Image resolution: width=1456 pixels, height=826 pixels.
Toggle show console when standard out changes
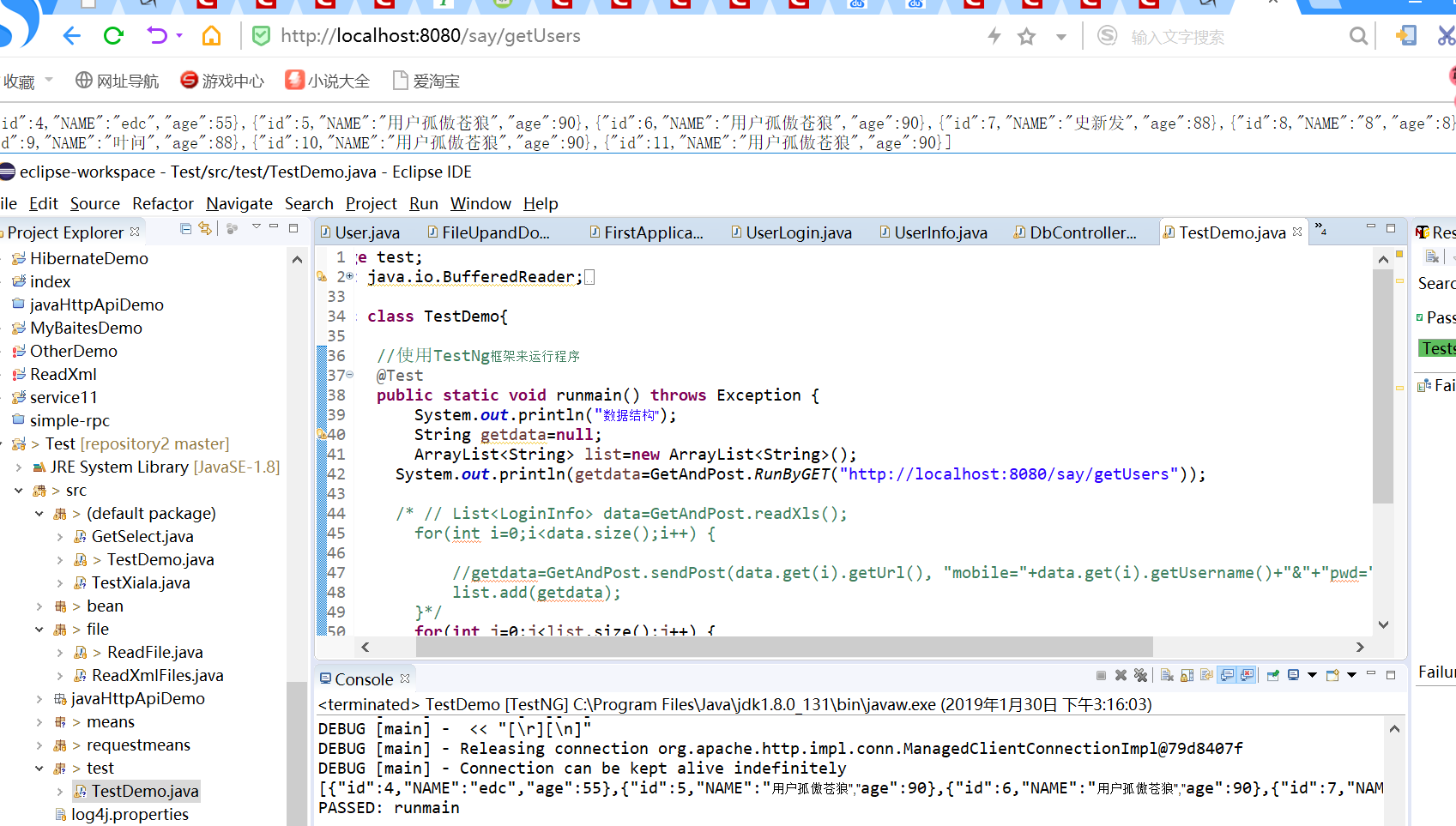click(x=1228, y=676)
